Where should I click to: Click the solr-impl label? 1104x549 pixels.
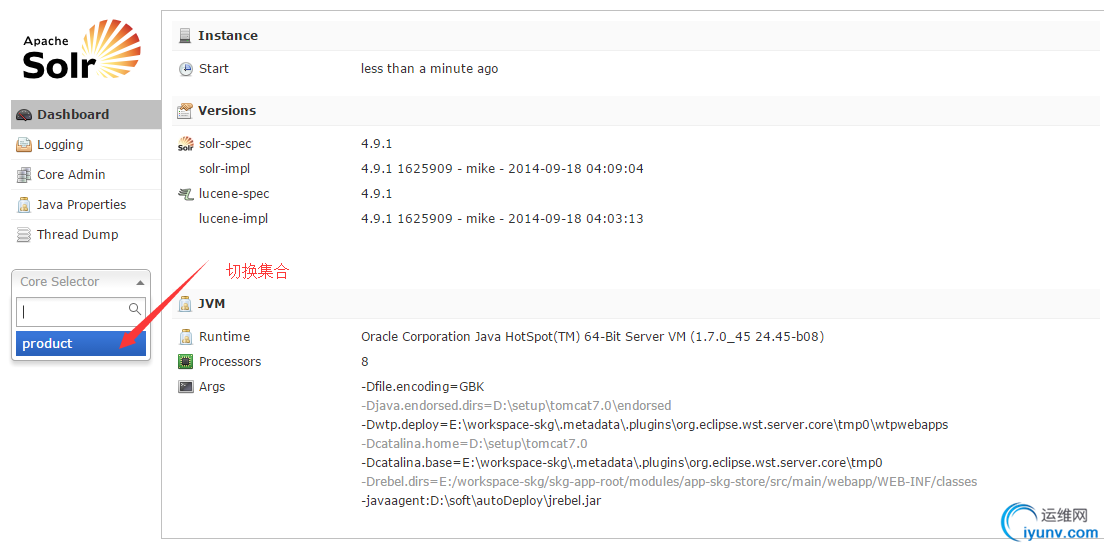coord(225,169)
